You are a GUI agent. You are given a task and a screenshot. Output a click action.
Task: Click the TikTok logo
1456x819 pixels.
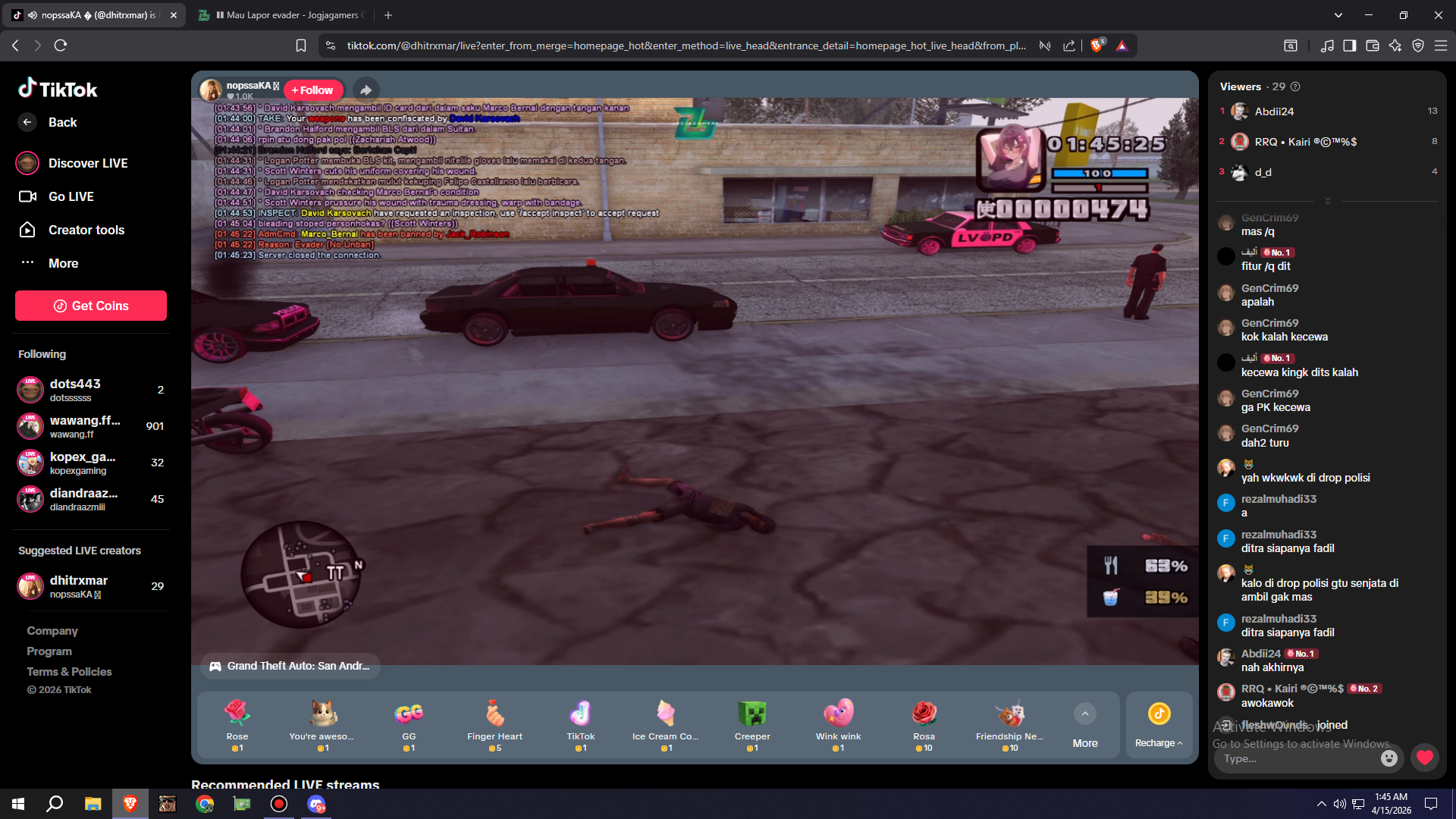58,89
